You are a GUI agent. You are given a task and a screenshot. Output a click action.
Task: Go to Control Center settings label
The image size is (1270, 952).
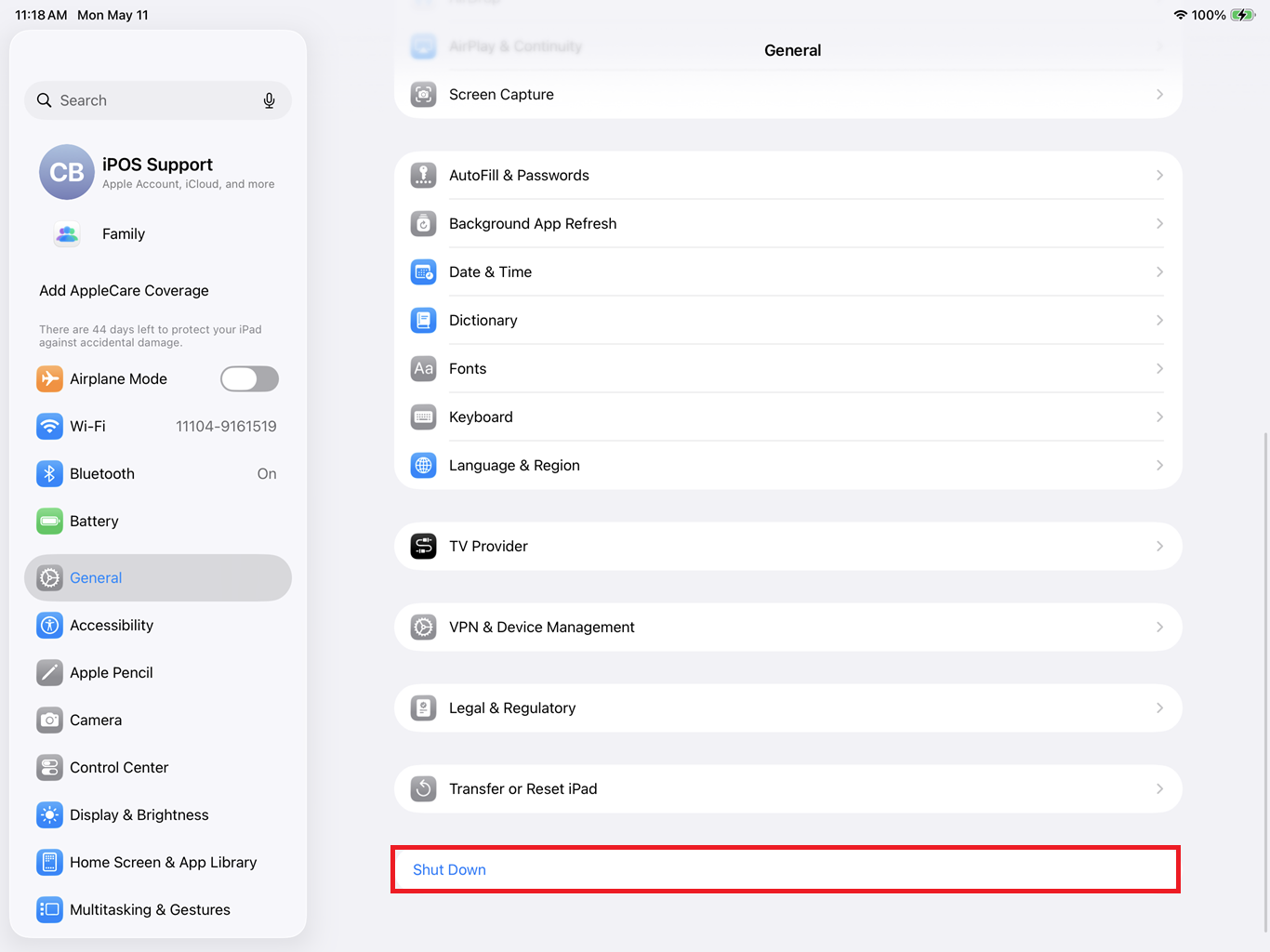pyautogui.click(x=119, y=768)
